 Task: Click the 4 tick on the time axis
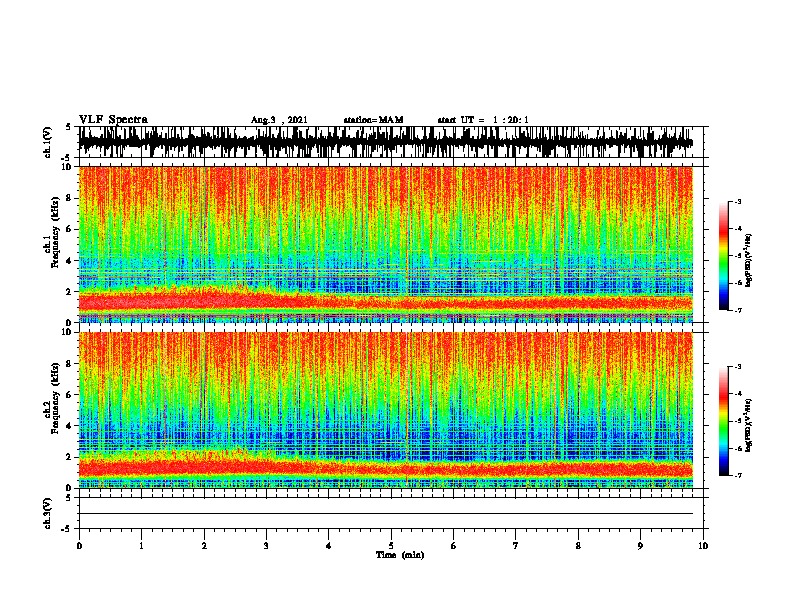click(329, 546)
